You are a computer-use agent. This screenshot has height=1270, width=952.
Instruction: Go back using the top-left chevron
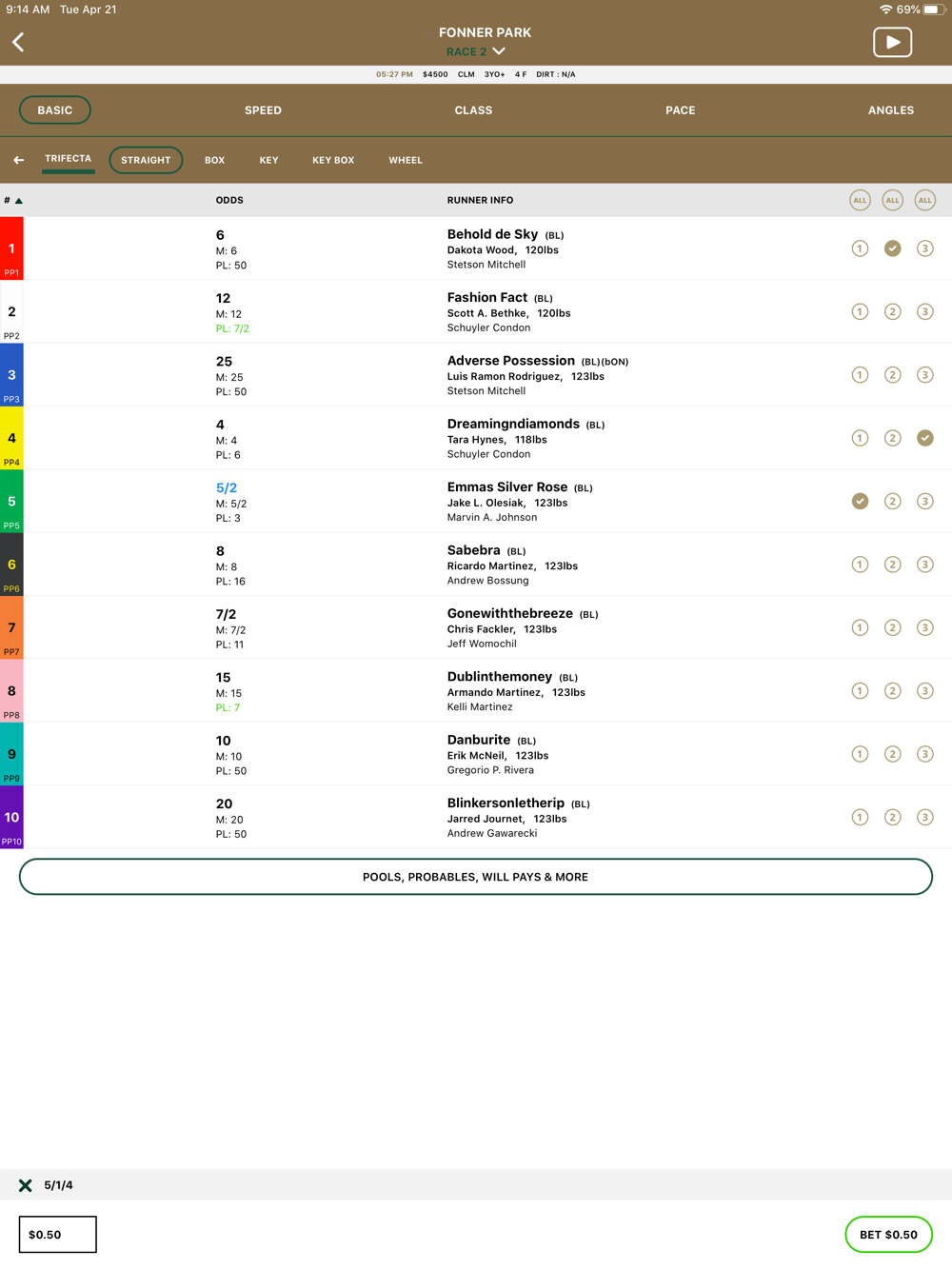point(18,42)
